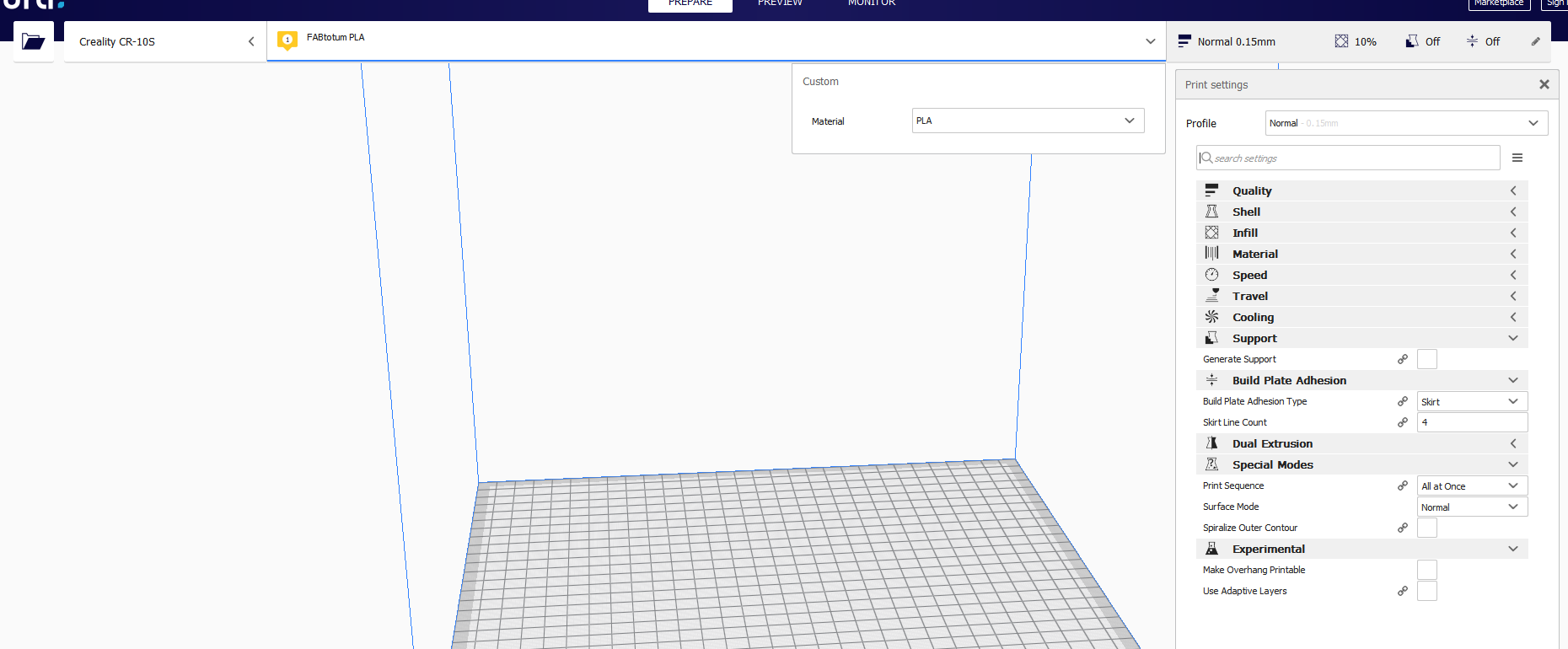
Task: Expand the FABtotum PLA configuration dropdown
Action: [717, 41]
